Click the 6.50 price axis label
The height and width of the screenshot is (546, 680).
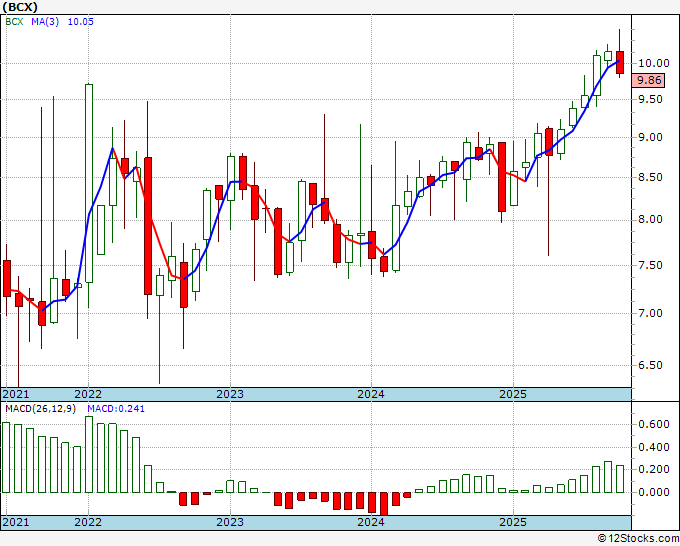[x=651, y=365]
